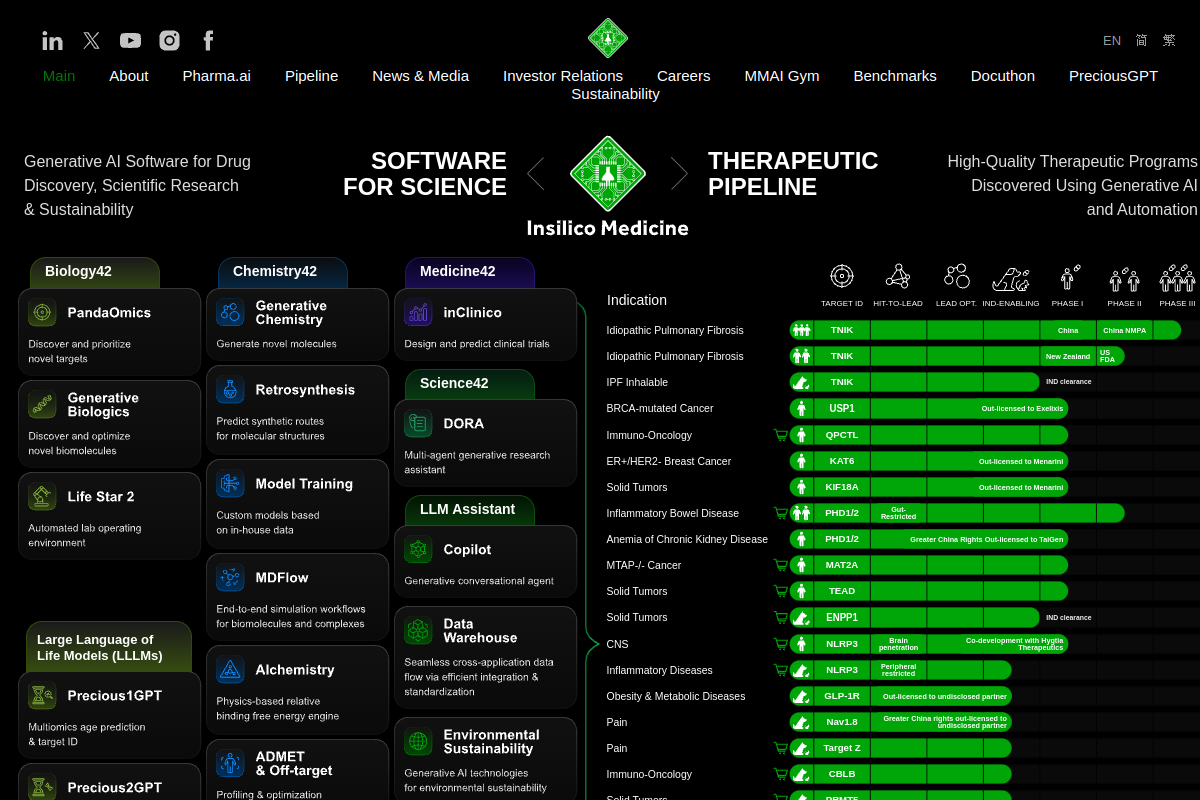
Task: Click the Target ID stage icon
Action: click(842, 276)
